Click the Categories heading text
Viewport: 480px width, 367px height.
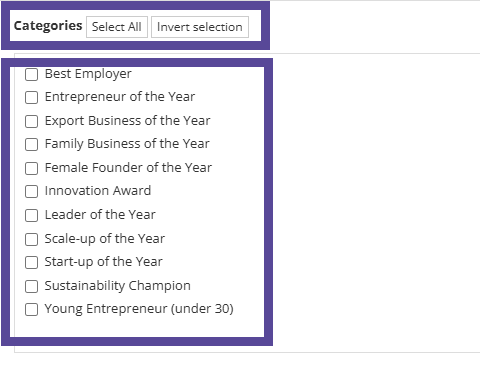48,26
